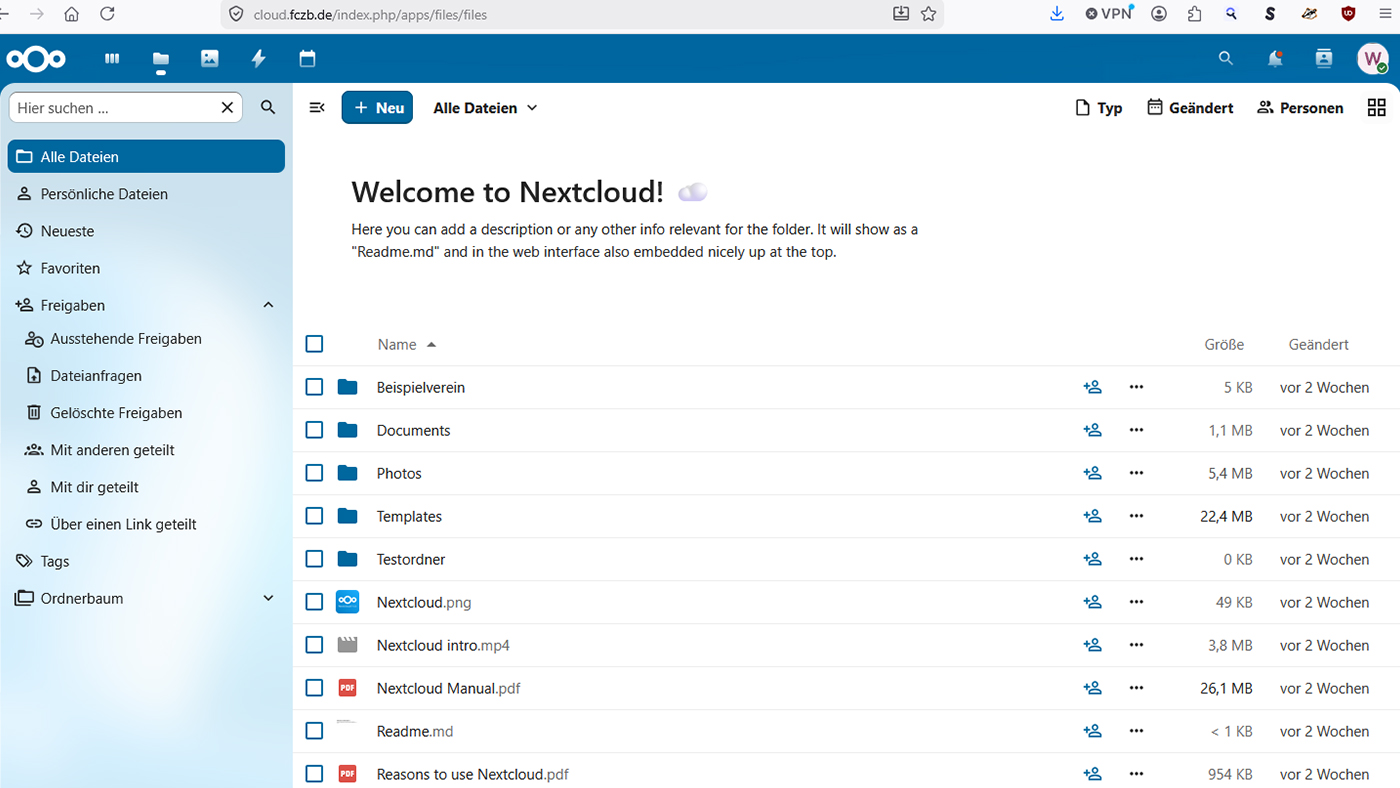Sort by Geändert column header
The height and width of the screenshot is (788, 1400).
click(x=1318, y=344)
